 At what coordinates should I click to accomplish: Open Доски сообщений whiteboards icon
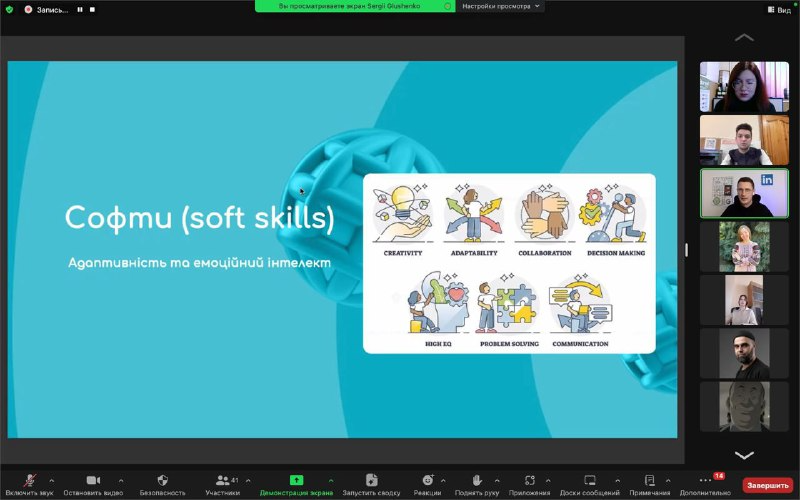(589, 481)
